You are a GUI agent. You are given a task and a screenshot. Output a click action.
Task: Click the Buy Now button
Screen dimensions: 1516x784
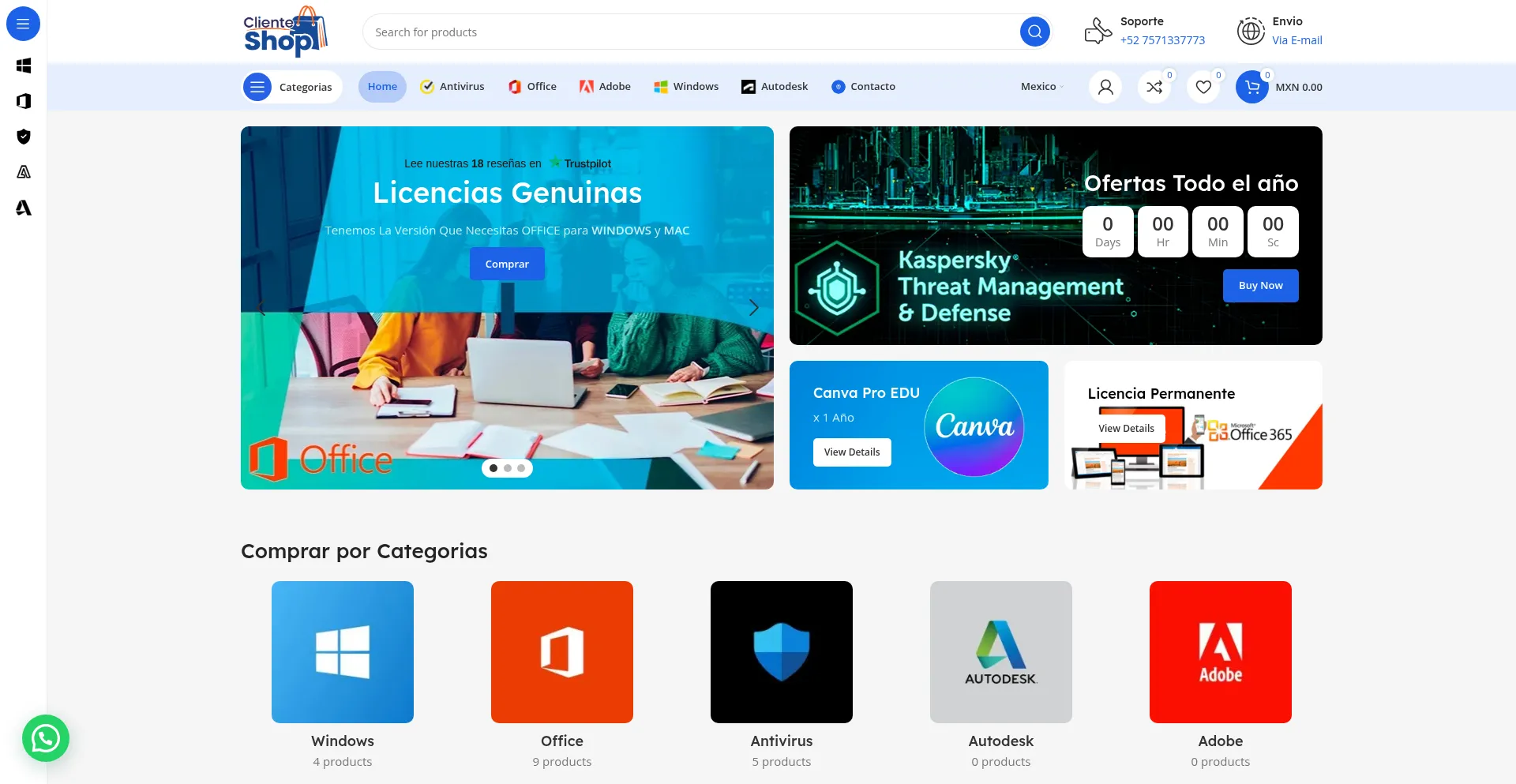point(1260,286)
